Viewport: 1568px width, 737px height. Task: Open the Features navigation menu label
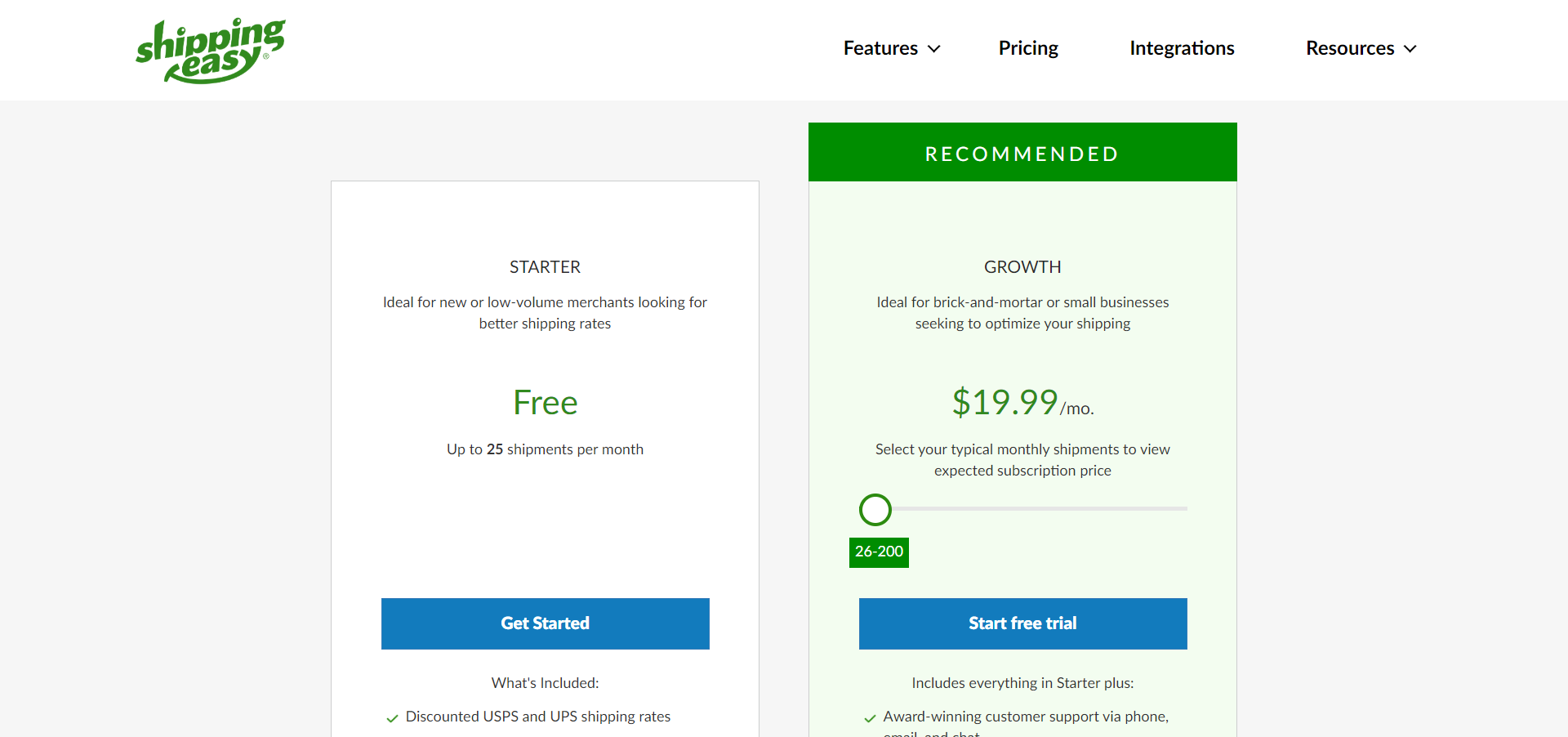click(880, 48)
